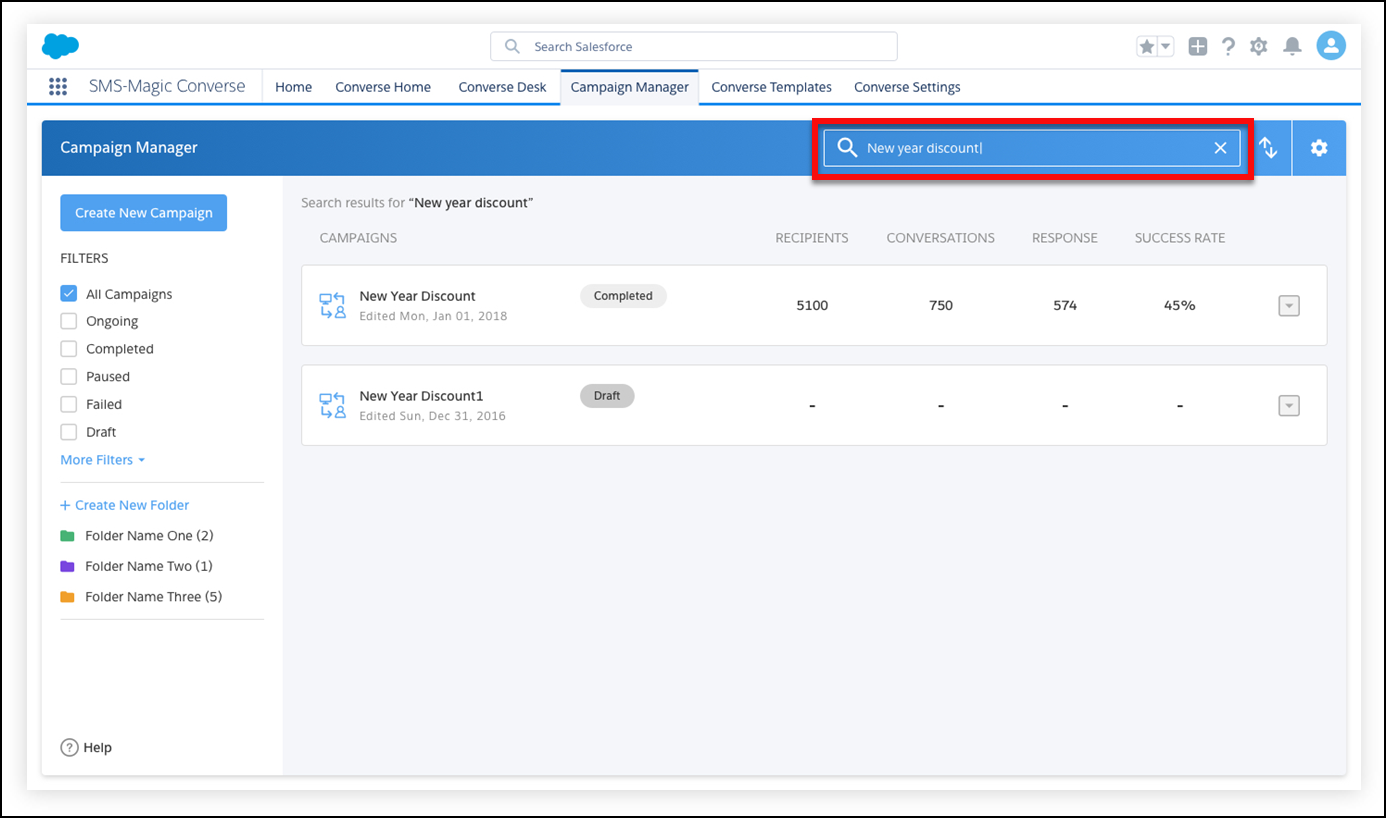Open the Converse Home tab
This screenshot has height=818, width=1386.
click(x=383, y=87)
